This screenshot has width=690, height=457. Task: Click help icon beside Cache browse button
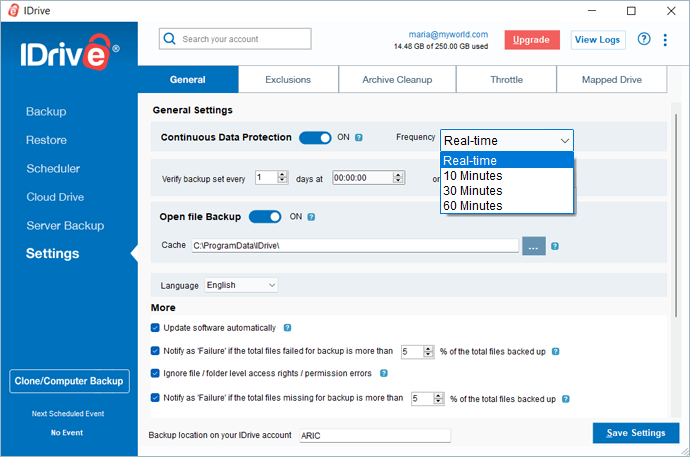[555, 246]
